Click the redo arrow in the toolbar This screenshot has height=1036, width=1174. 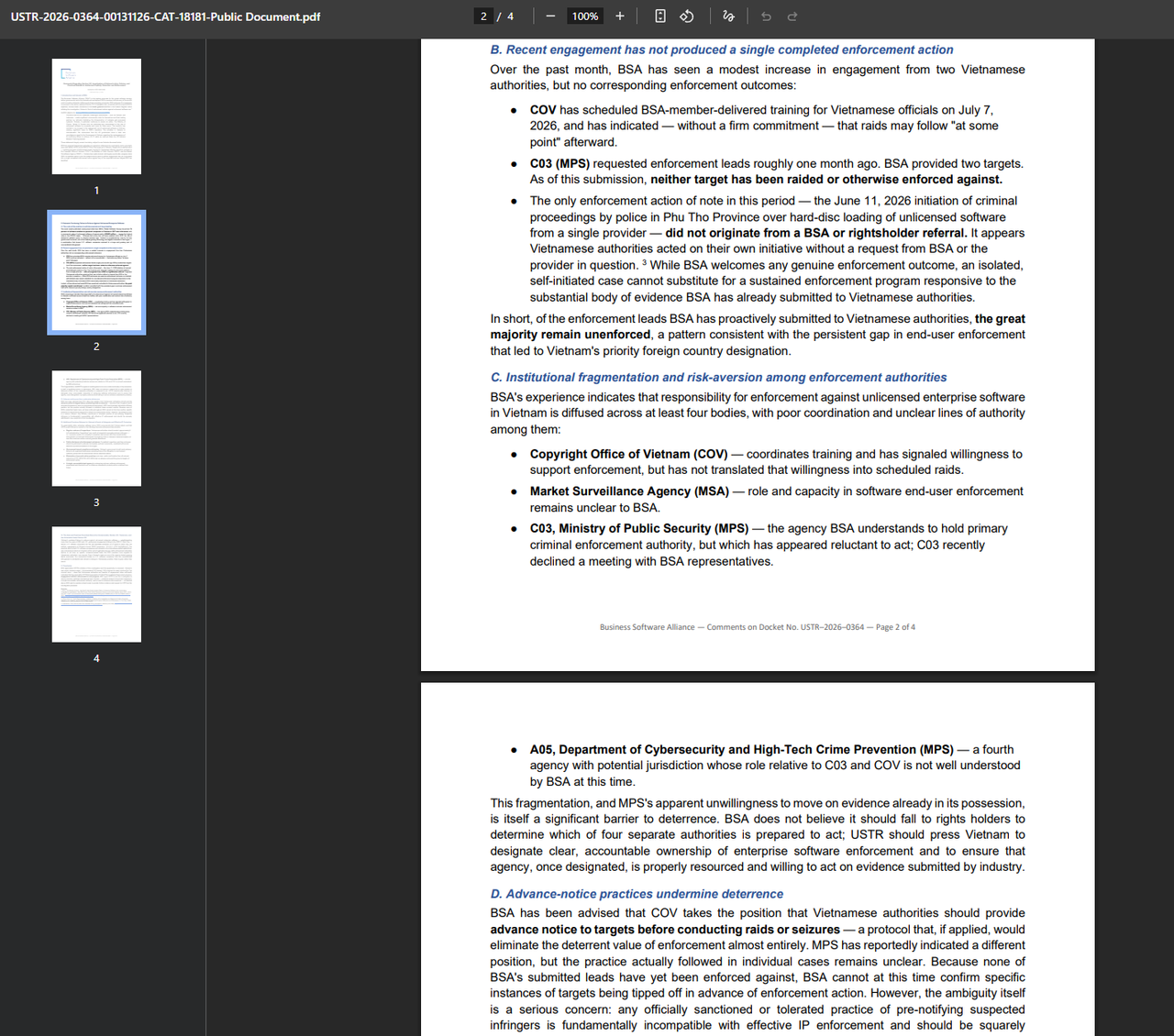click(792, 17)
